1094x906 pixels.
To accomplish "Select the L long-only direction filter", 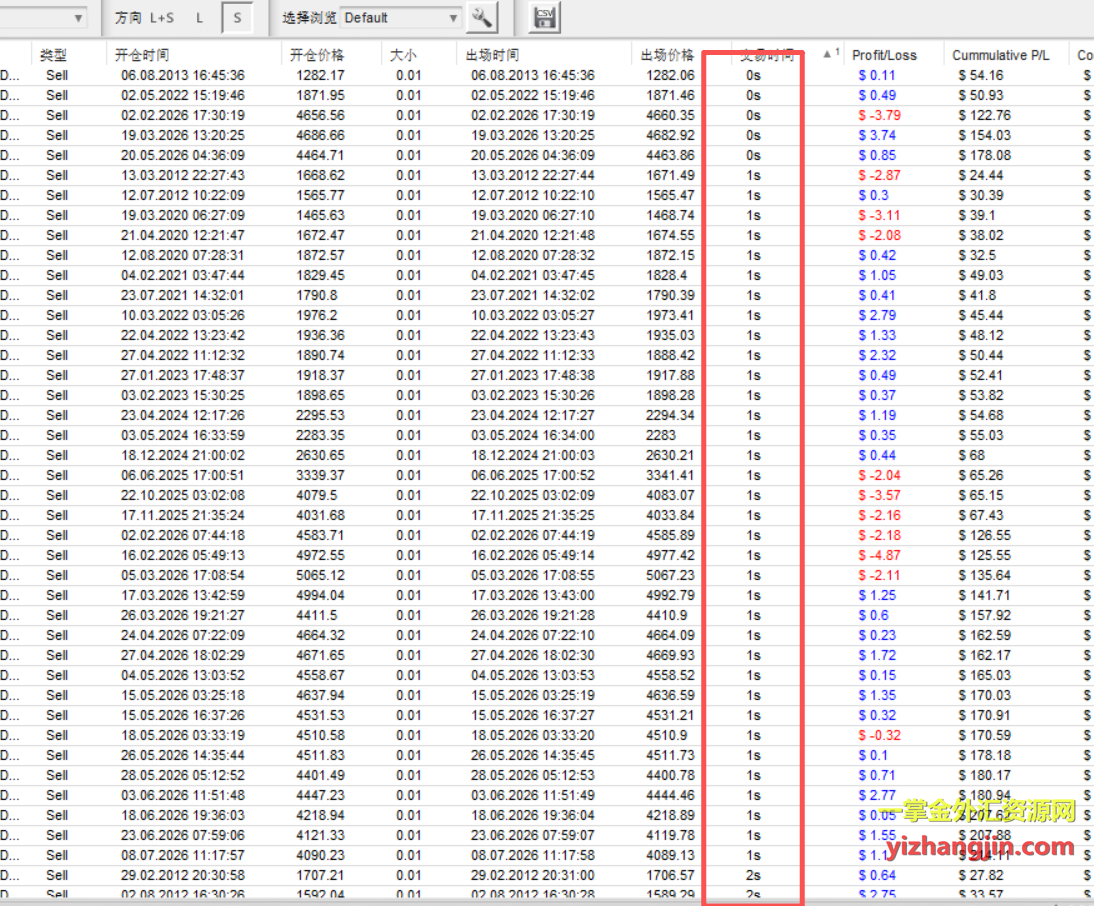I will click(x=200, y=18).
